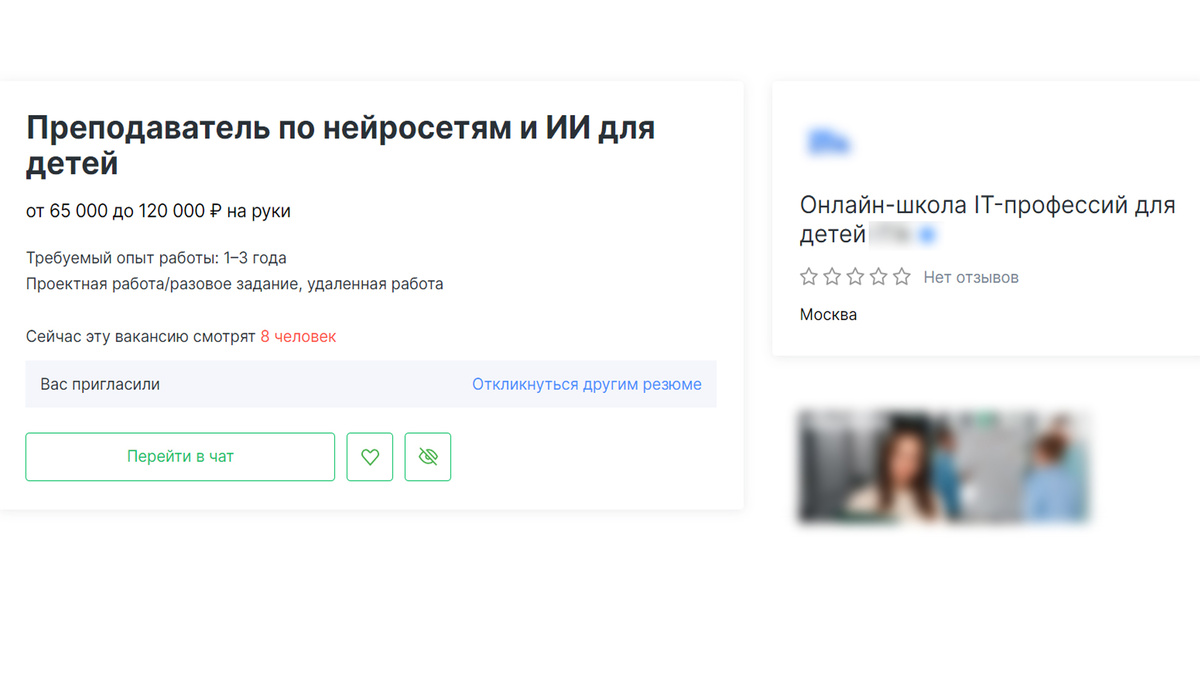Open the Онлайн-школа IT-профессий employer page

coord(987,205)
